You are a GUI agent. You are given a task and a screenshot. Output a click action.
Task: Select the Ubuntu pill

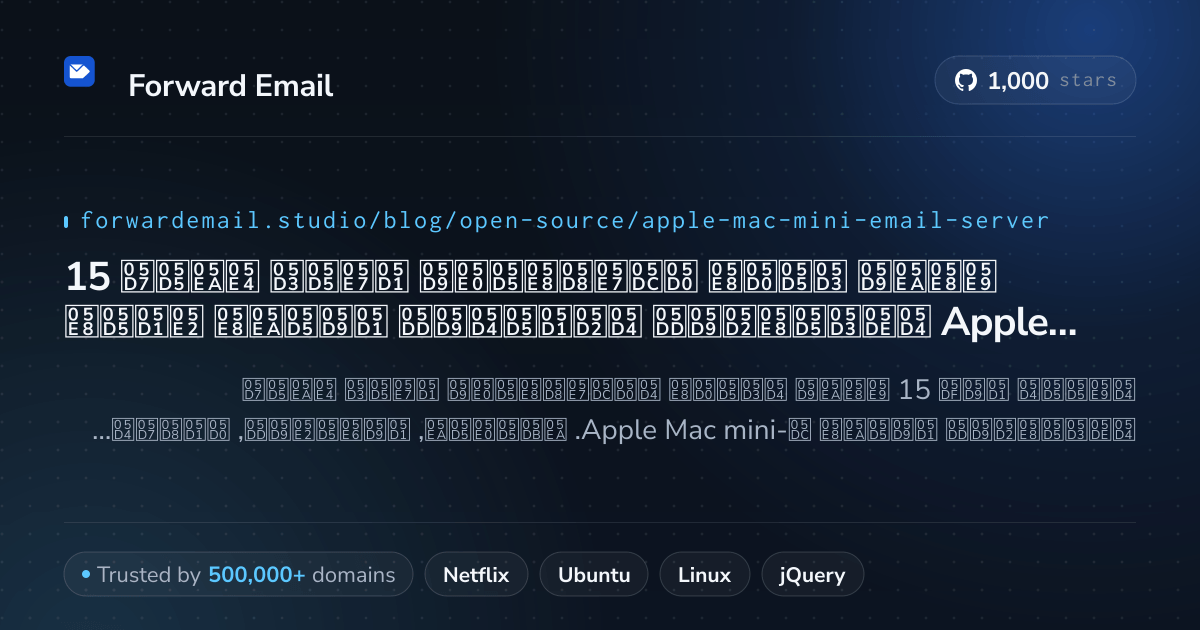coord(594,575)
